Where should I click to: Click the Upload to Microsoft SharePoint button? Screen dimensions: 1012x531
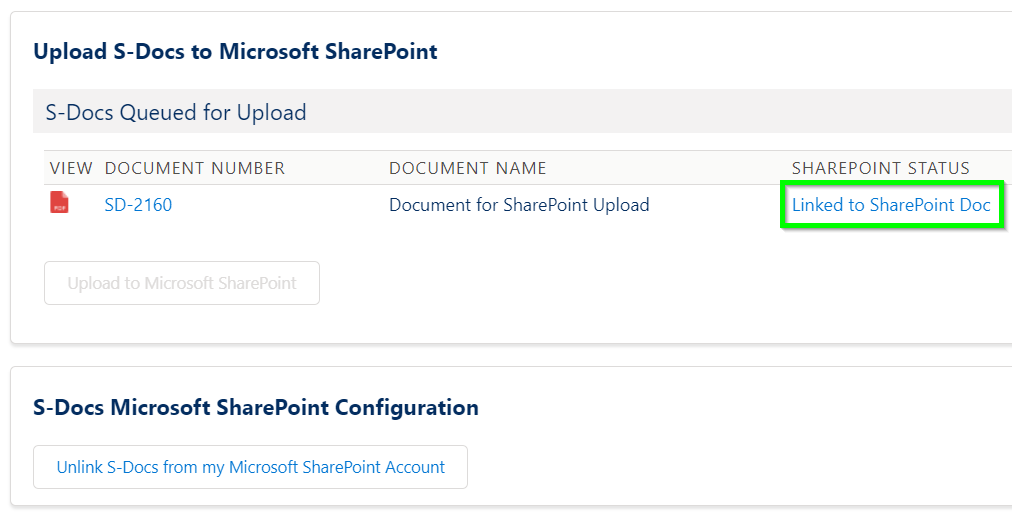(x=182, y=283)
